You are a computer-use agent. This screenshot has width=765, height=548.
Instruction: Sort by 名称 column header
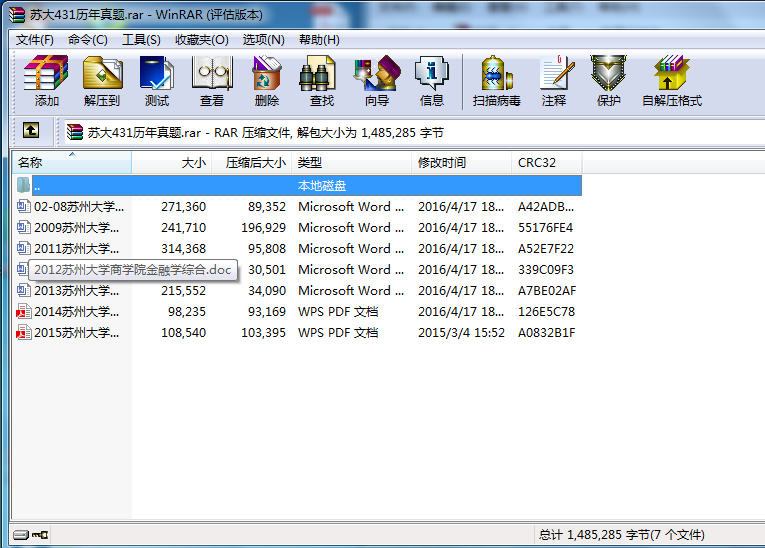point(72,162)
